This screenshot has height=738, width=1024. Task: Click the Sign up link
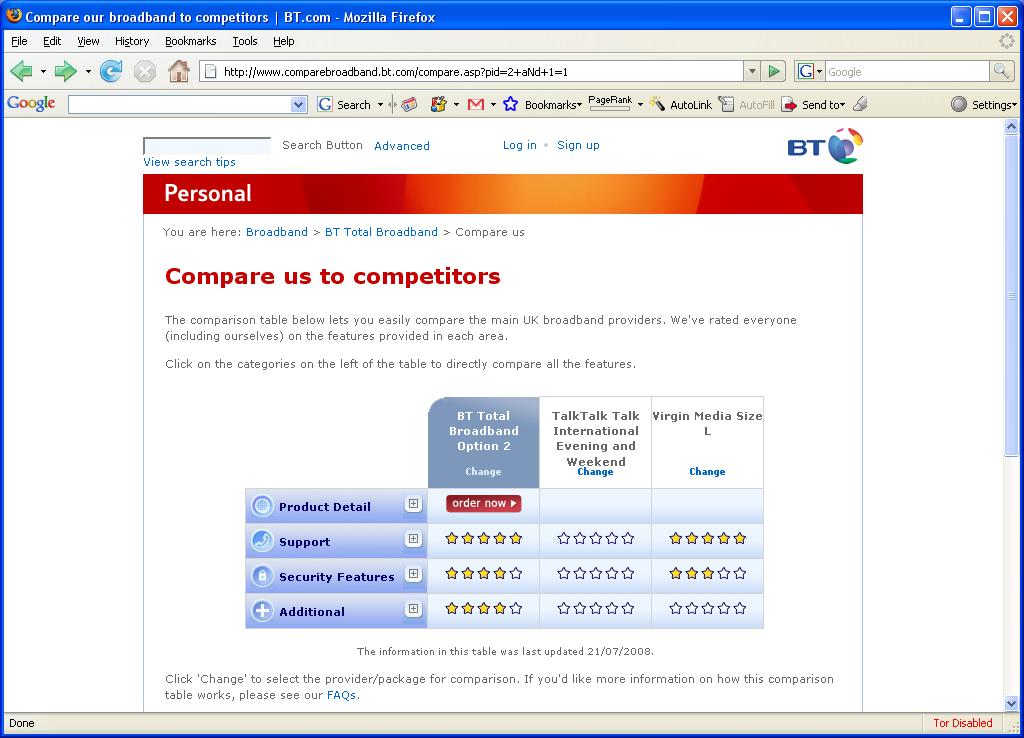[578, 145]
